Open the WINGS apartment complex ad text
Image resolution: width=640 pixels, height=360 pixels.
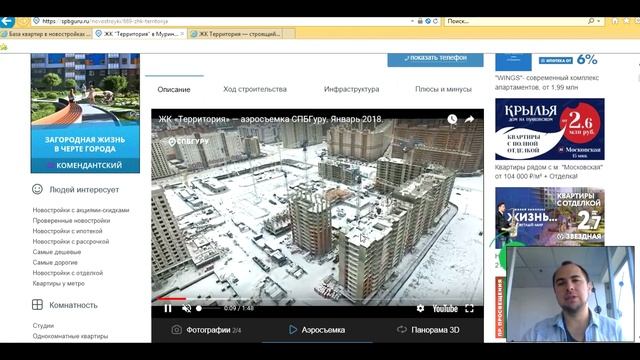click(547, 82)
